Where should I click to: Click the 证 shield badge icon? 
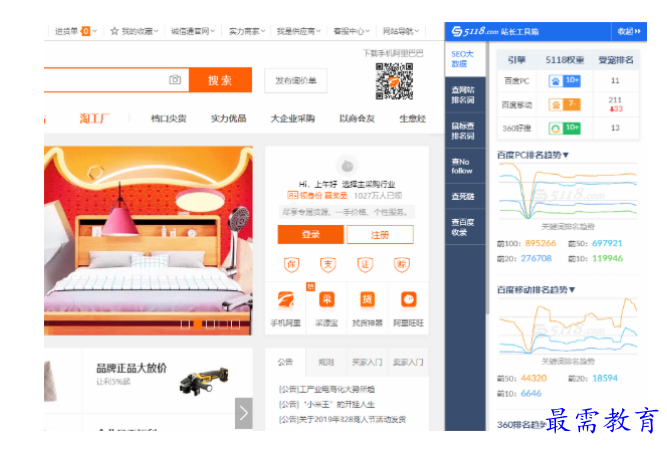point(365,264)
